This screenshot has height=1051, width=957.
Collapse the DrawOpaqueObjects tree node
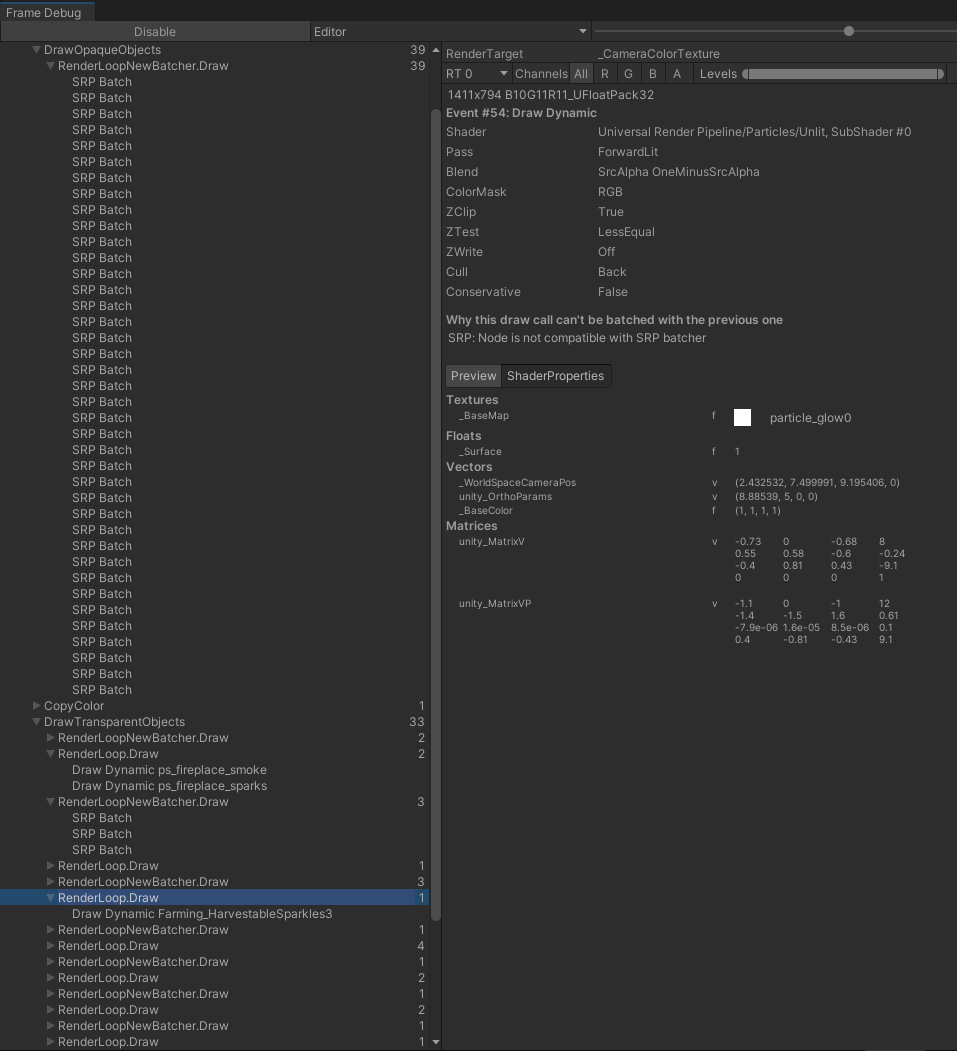[36, 49]
